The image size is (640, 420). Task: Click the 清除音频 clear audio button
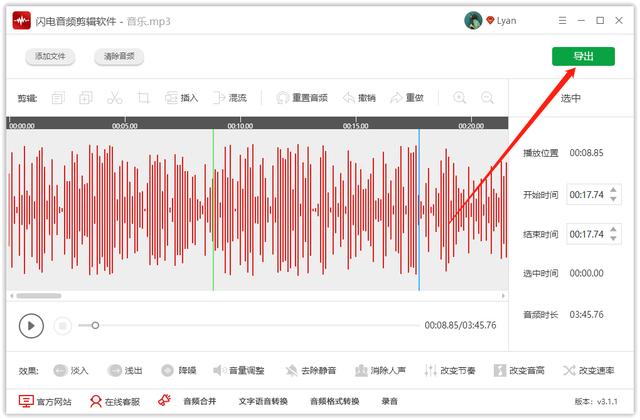119,56
